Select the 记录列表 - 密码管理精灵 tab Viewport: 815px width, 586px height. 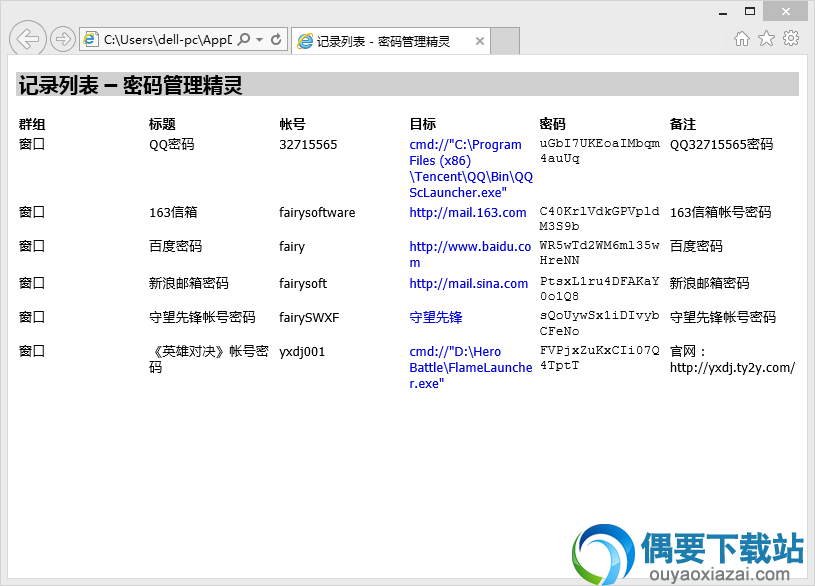point(390,41)
